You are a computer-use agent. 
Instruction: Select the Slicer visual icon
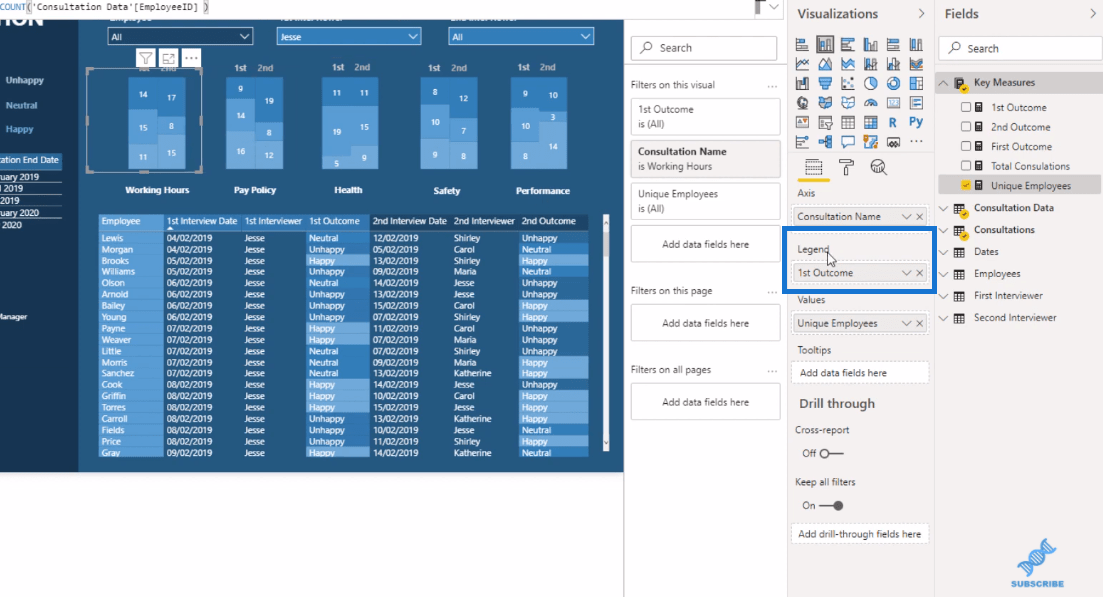(x=825, y=122)
